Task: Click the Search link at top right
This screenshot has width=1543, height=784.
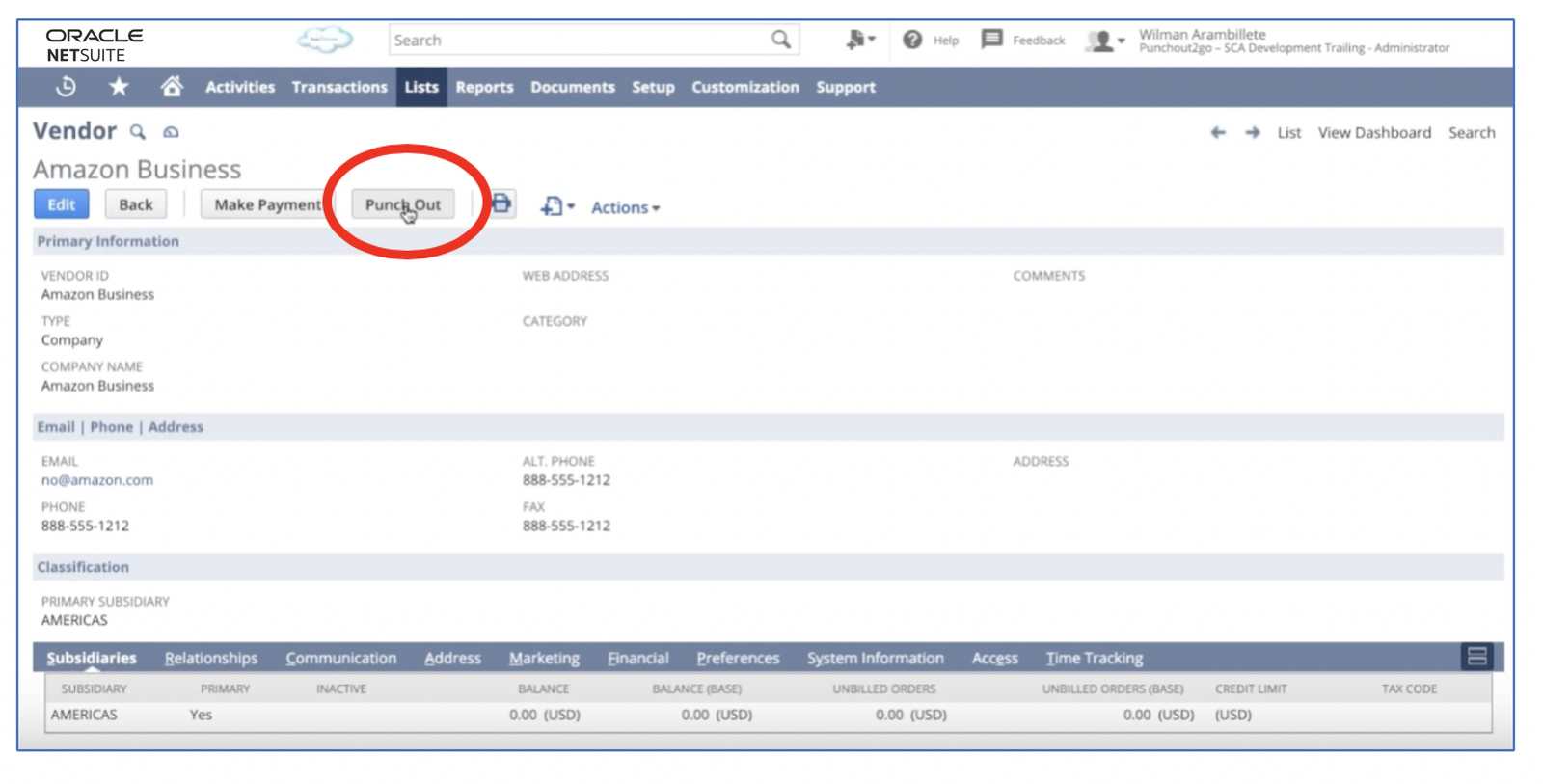Action: tap(1472, 133)
